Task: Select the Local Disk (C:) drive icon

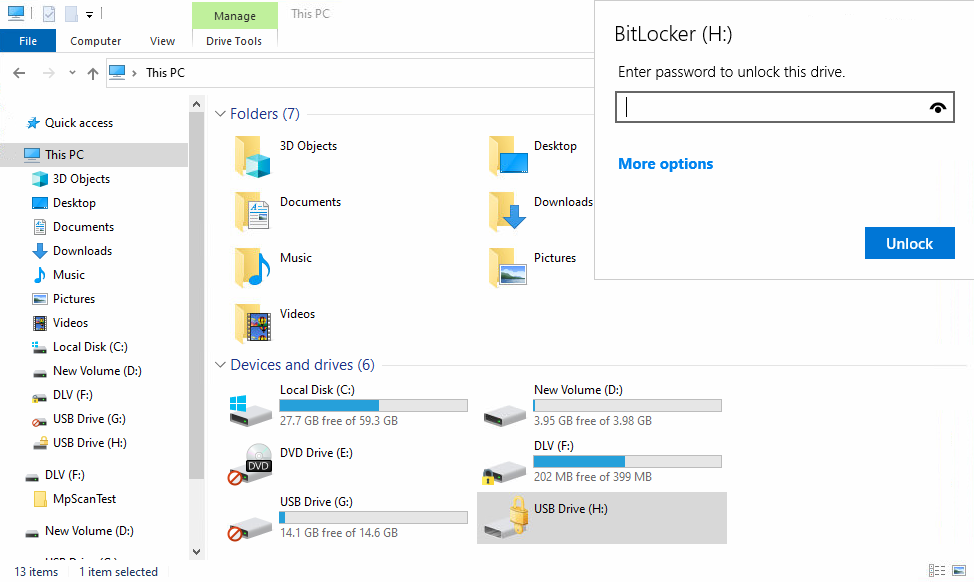Action: click(x=250, y=410)
